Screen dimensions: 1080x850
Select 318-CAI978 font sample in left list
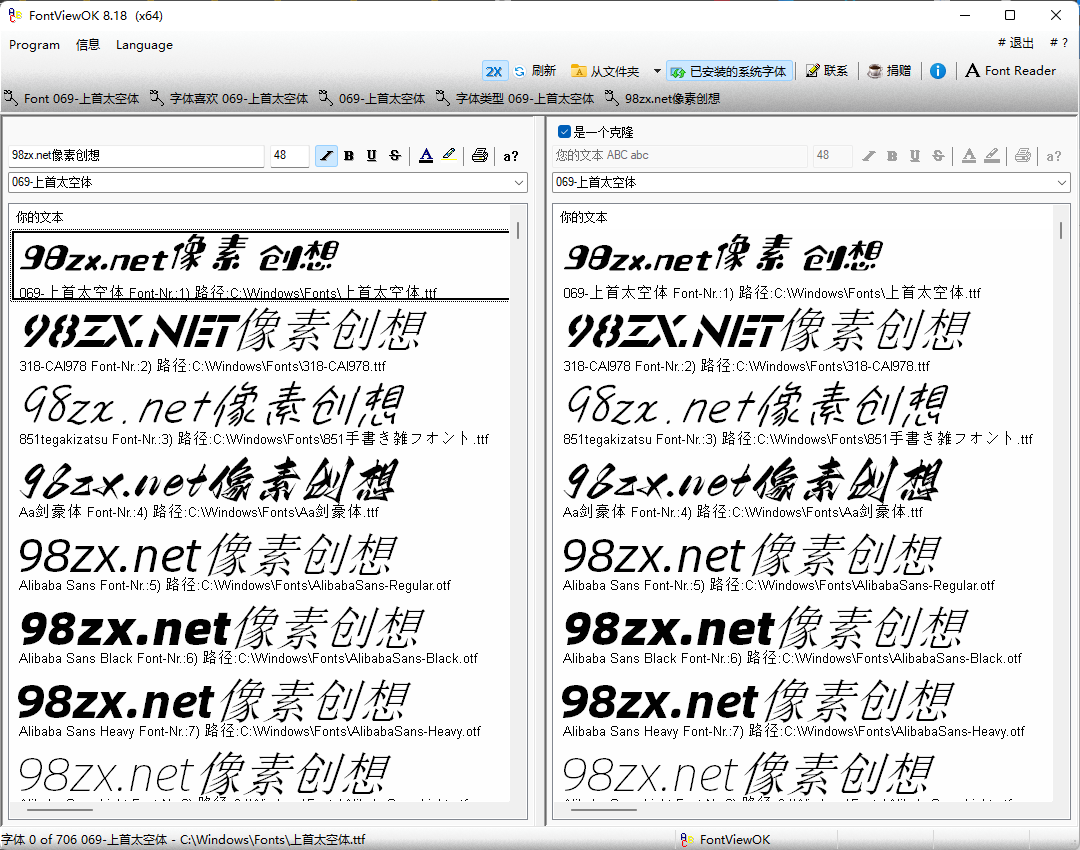point(262,340)
